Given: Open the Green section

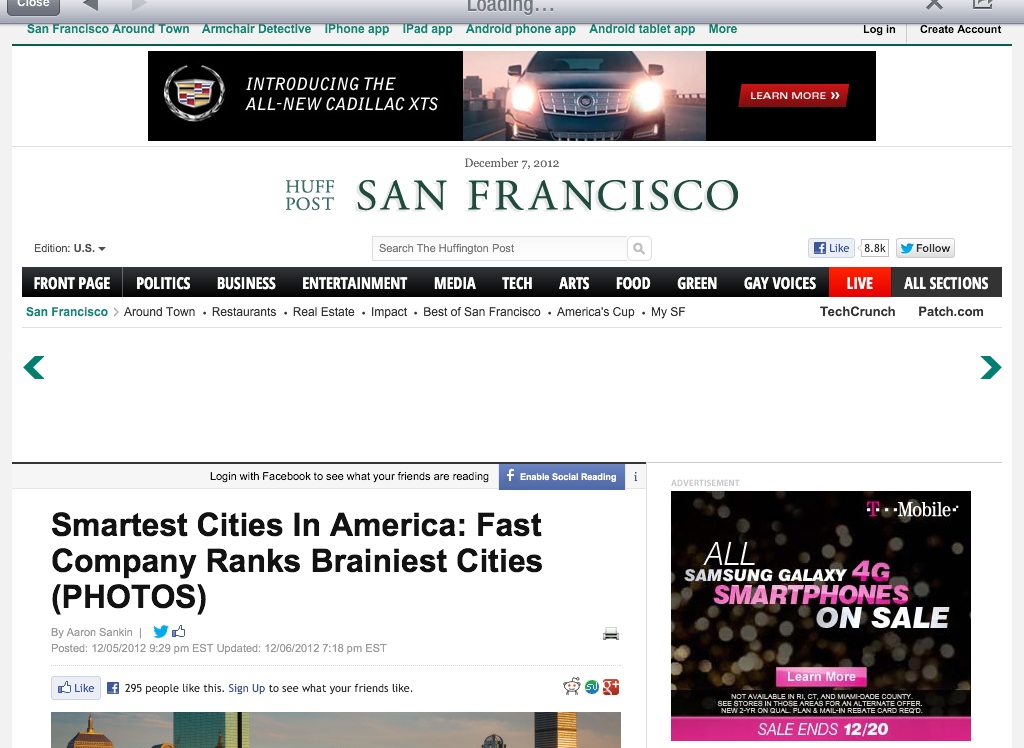Looking at the screenshot, I should click(x=697, y=283).
